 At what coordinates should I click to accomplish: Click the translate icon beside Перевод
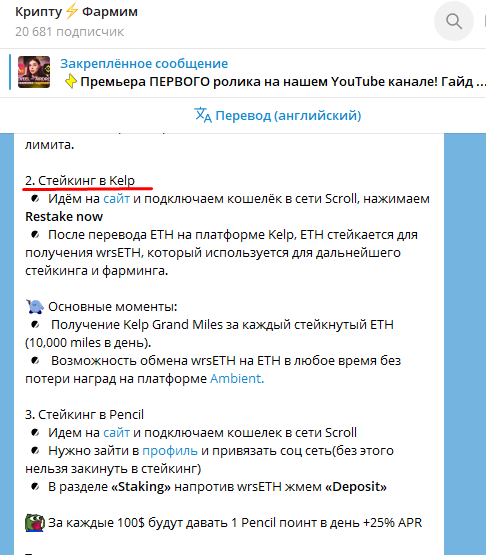point(203,115)
